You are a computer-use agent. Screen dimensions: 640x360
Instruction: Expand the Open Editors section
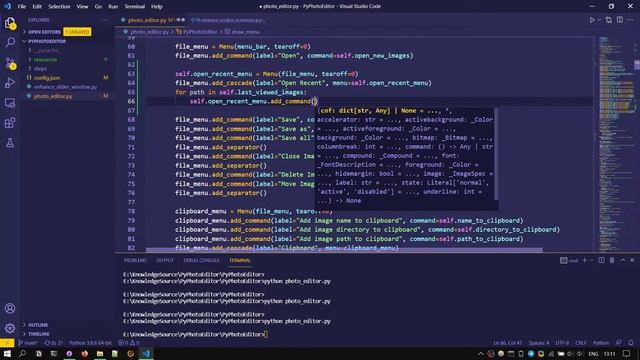[x=43, y=32]
